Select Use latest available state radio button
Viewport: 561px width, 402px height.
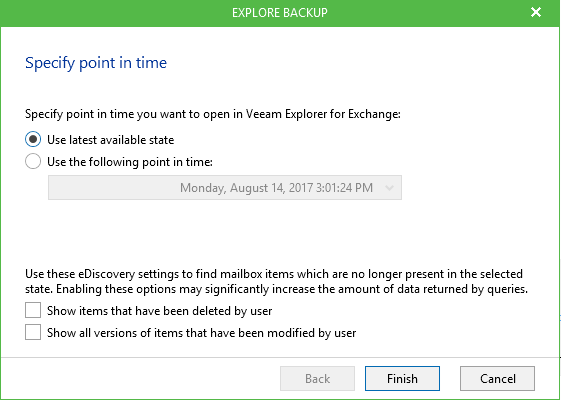click(33, 139)
